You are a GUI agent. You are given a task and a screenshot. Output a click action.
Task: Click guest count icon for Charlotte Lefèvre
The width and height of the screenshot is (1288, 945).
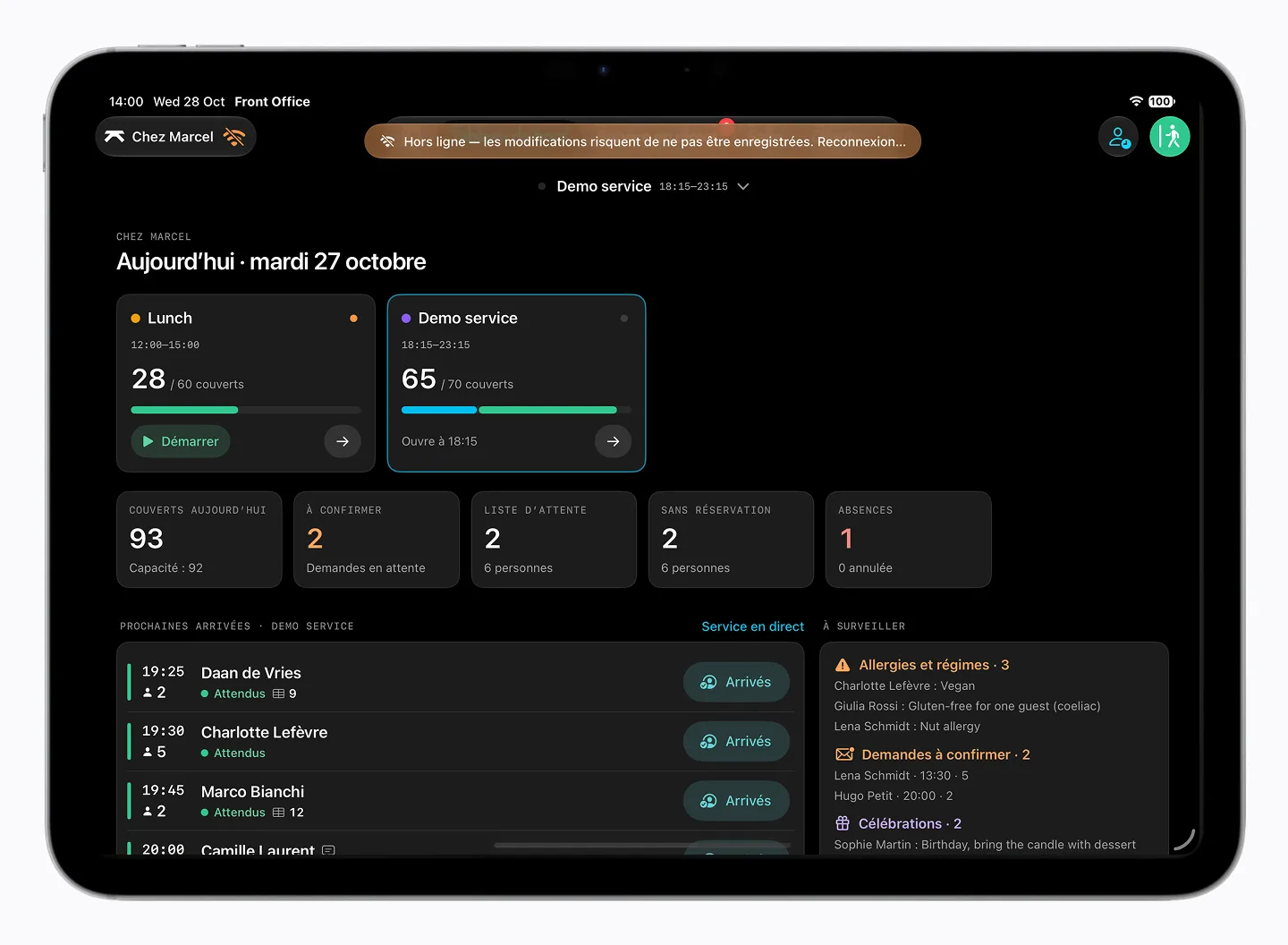tap(148, 752)
